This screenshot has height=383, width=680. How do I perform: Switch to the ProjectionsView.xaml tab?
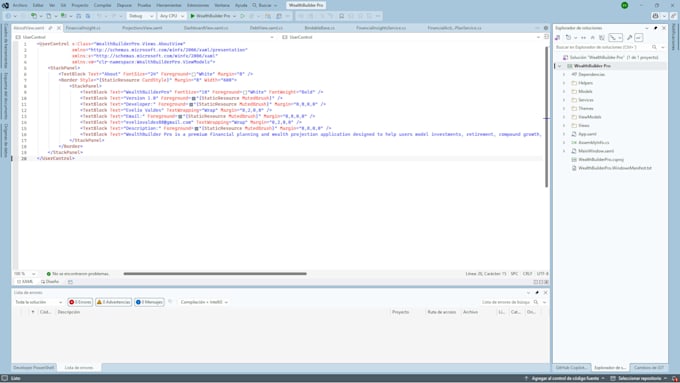(142, 28)
